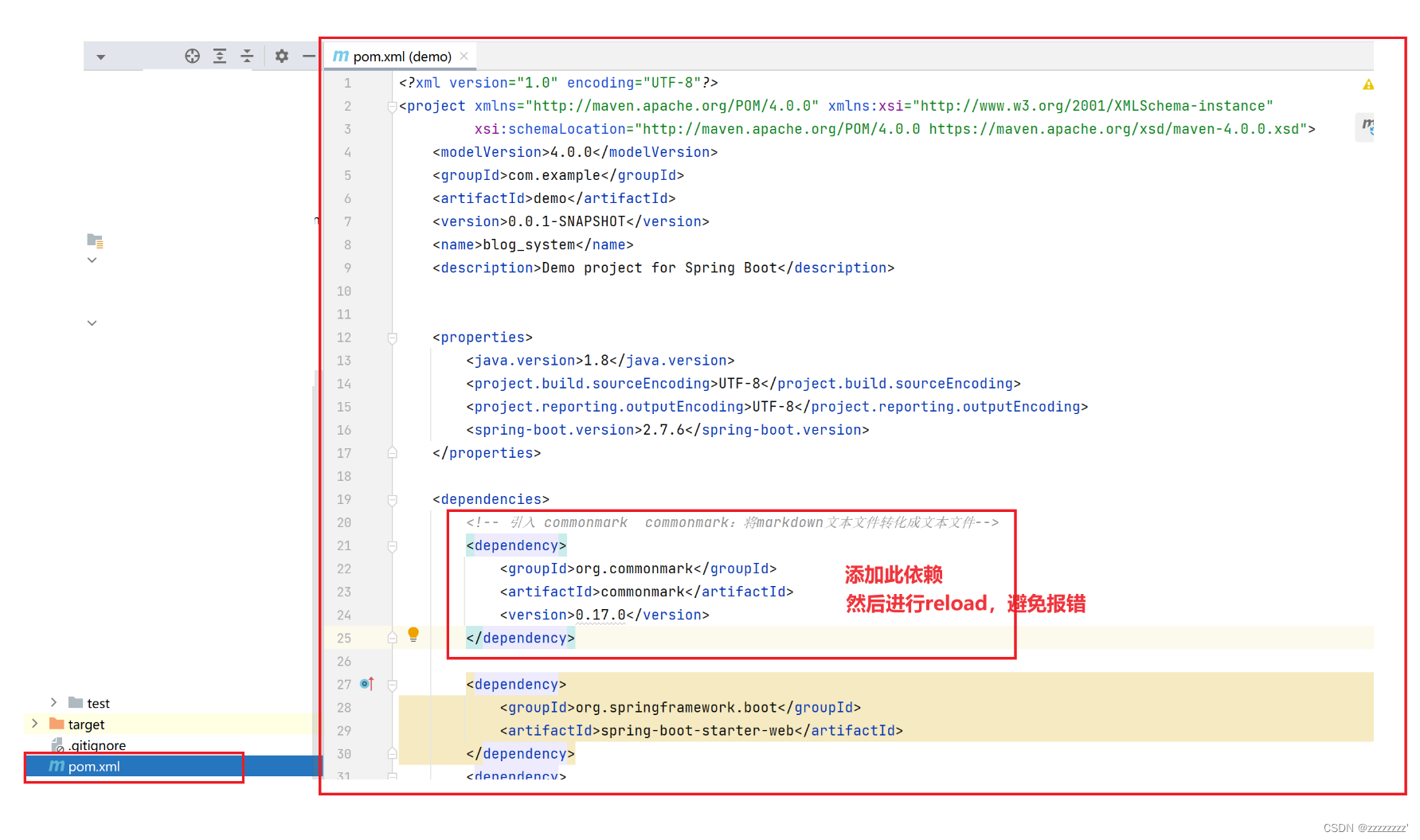Click the 'Demo project for Spring Boot' description
This screenshot has width=1420, height=840.
tap(659, 268)
